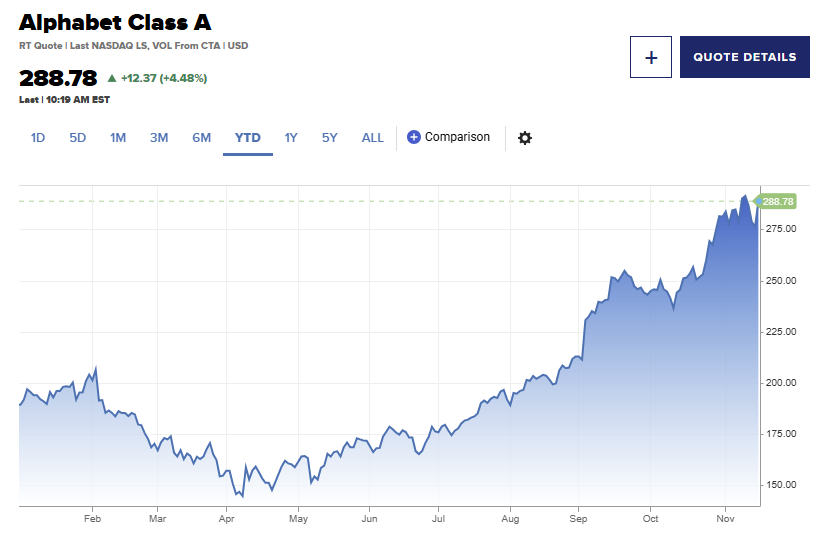Click the Jun axis label
833x535 pixels.
[369, 519]
